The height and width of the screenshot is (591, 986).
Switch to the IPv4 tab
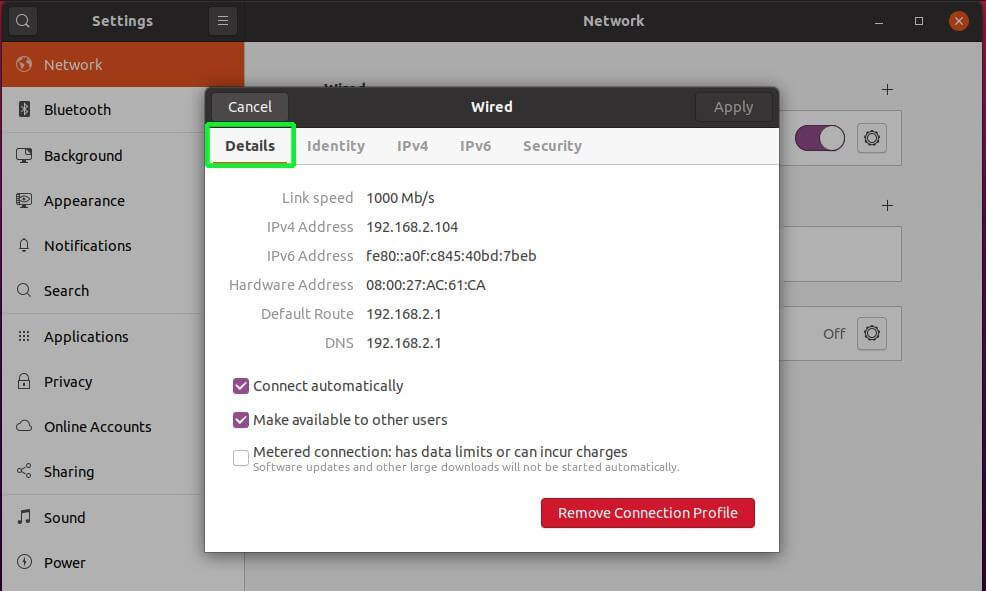pos(412,146)
